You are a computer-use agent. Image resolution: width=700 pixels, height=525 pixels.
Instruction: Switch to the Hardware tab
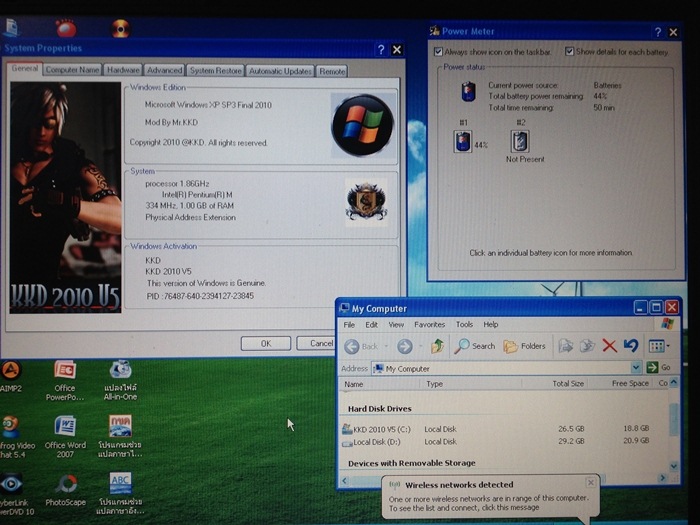pos(123,71)
